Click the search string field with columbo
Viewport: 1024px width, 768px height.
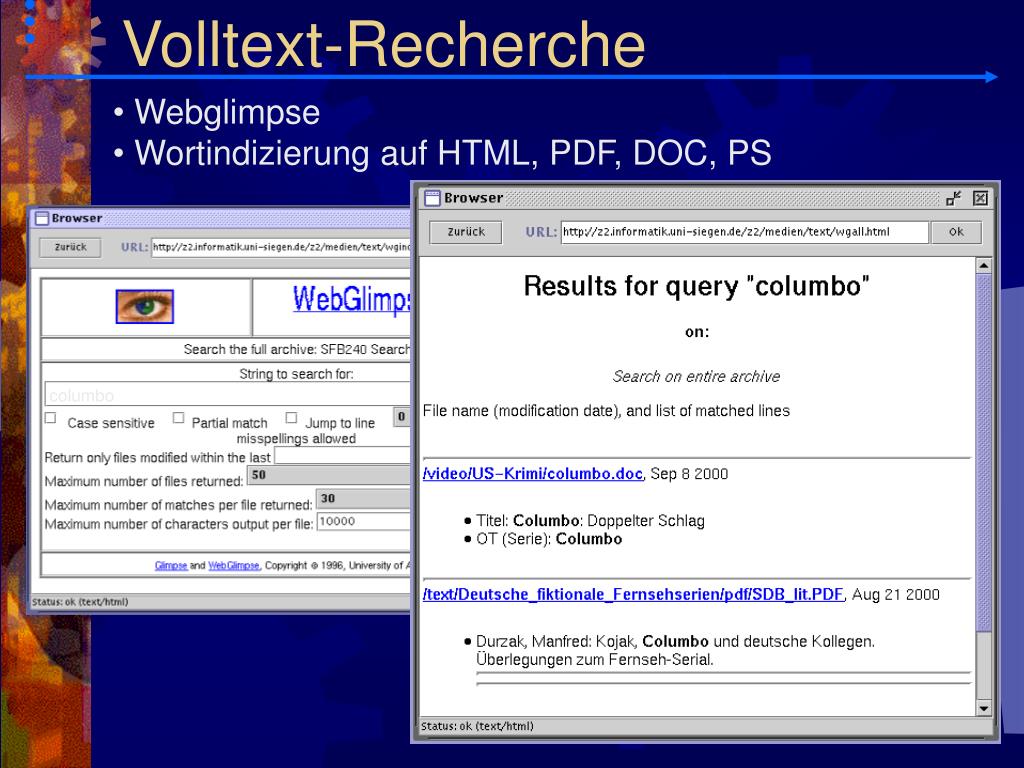click(x=228, y=395)
